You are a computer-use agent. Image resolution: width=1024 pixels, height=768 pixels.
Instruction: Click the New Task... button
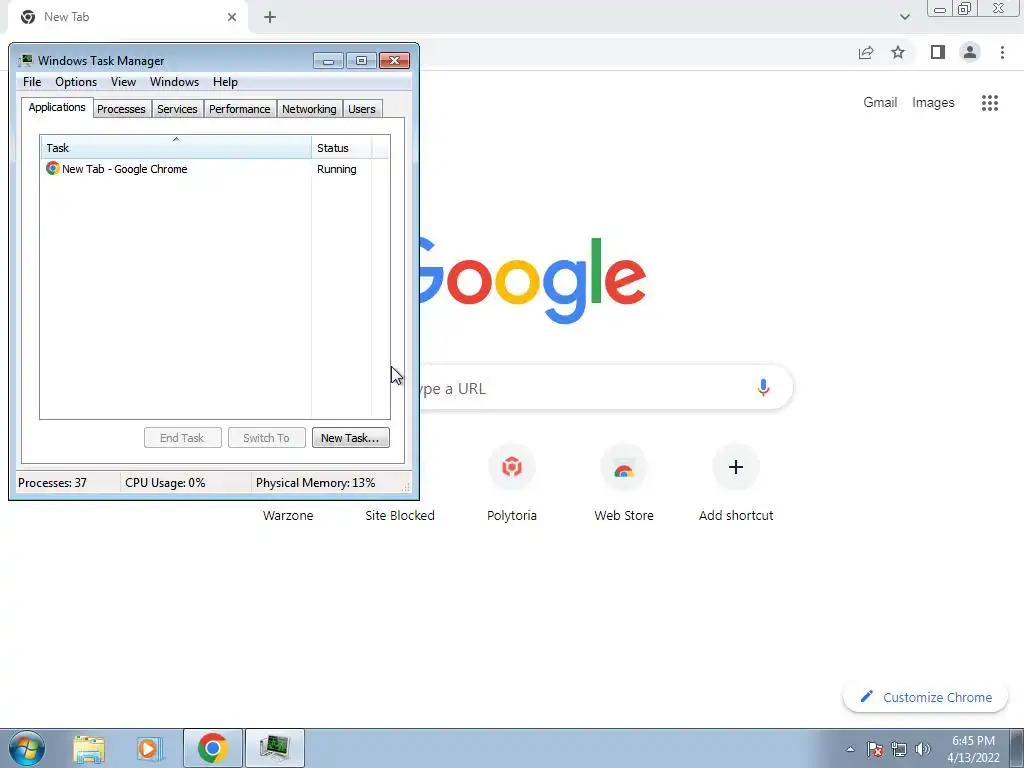pos(351,438)
